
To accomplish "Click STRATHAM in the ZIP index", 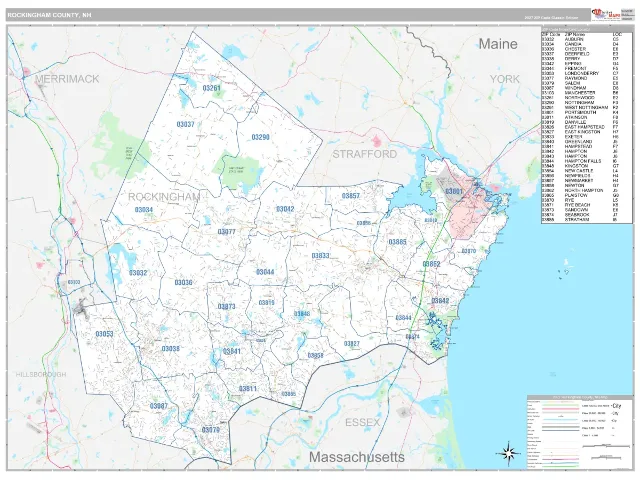I will (x=577, y=220).
